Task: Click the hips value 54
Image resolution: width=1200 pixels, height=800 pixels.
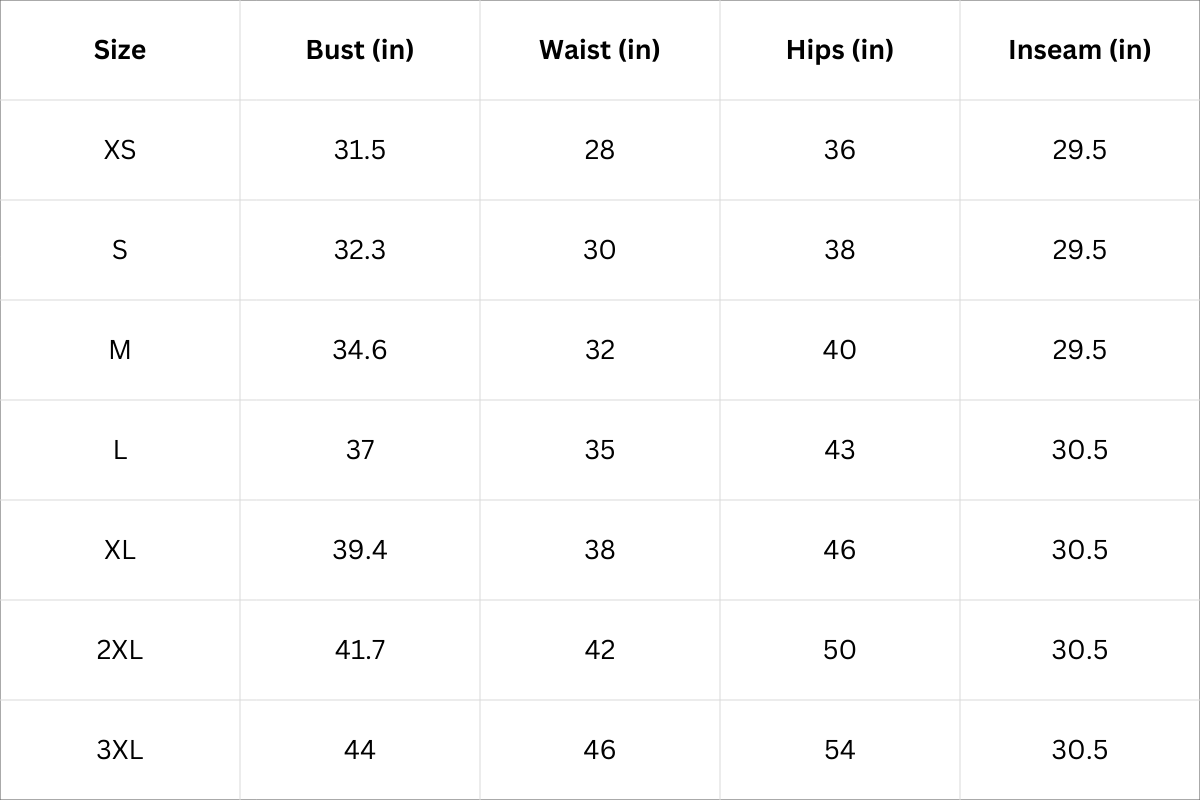Action: pyautogui.click(x=839, y=750)
